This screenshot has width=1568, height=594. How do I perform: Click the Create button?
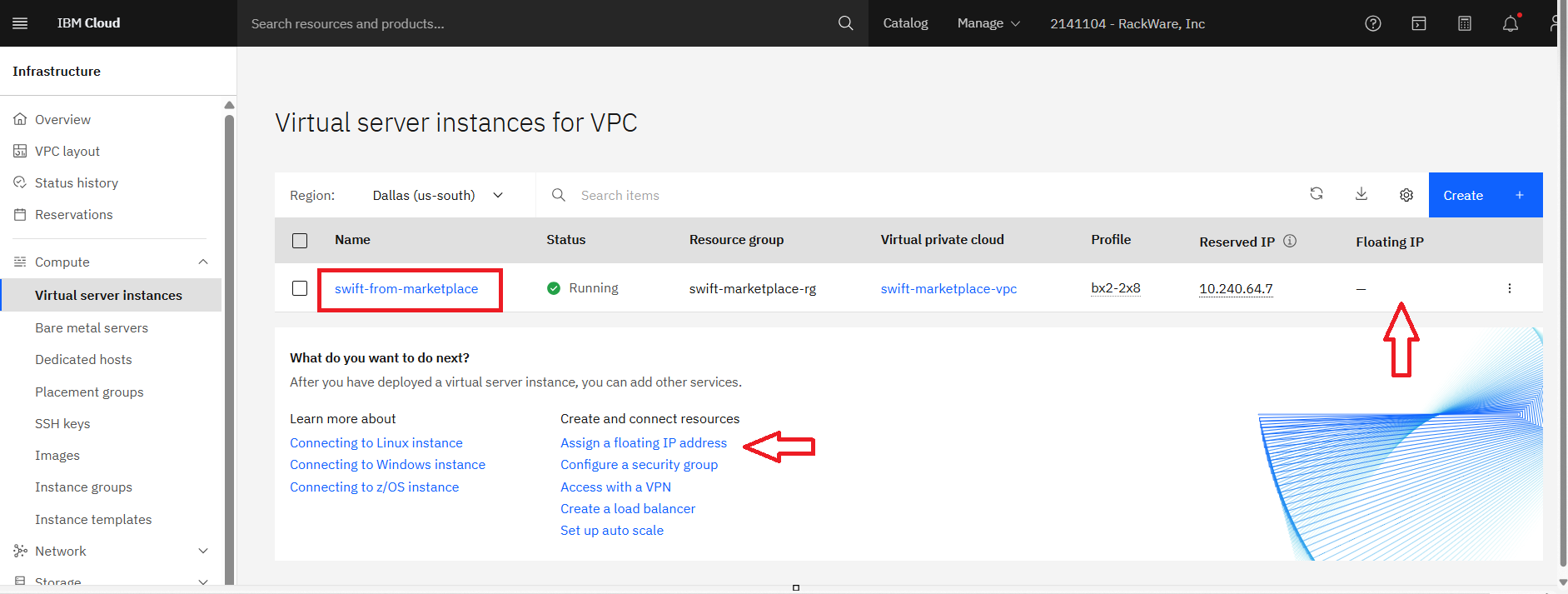point(1486,195)
